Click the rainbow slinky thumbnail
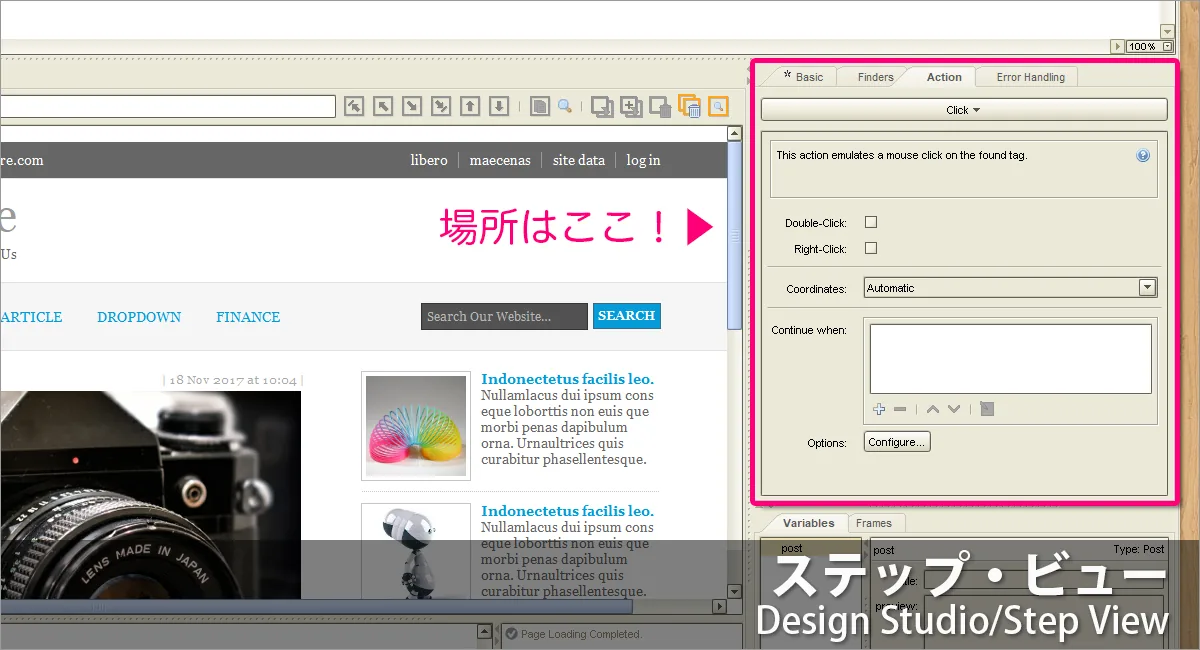The width and height of the screenshot is (1200, 650). pos(416,427)
